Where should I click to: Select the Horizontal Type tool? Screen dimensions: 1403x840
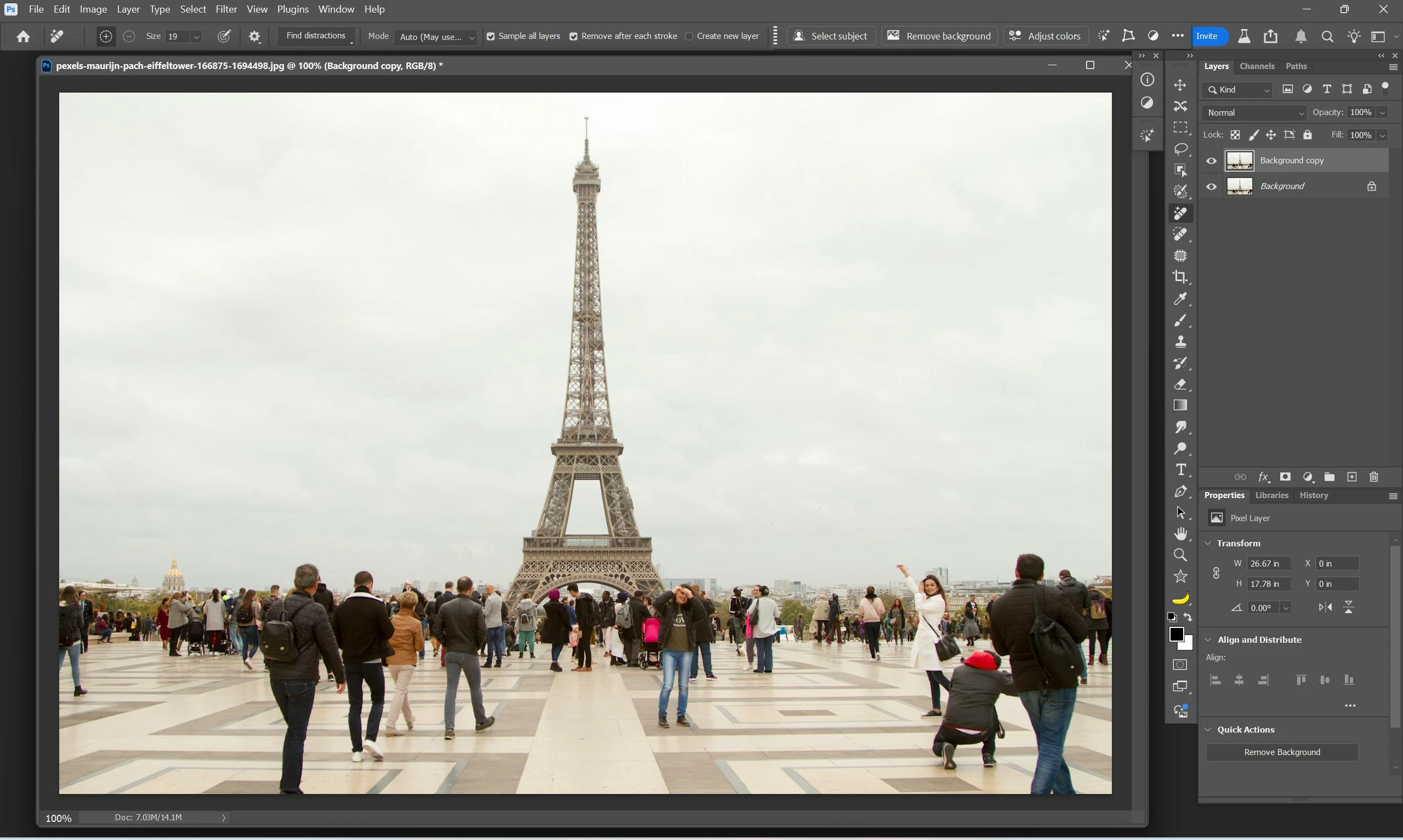(1180, 470)
